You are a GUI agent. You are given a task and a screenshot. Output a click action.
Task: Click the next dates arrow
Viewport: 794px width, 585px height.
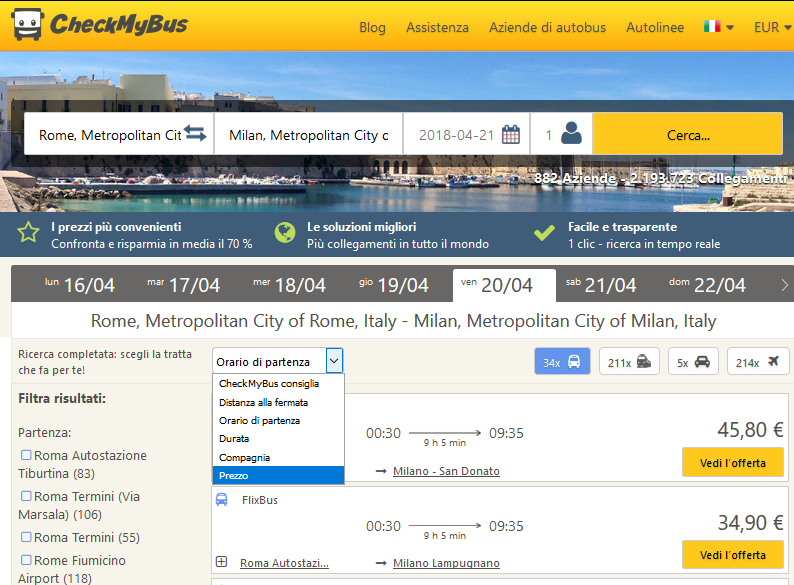tap(784, 285)
